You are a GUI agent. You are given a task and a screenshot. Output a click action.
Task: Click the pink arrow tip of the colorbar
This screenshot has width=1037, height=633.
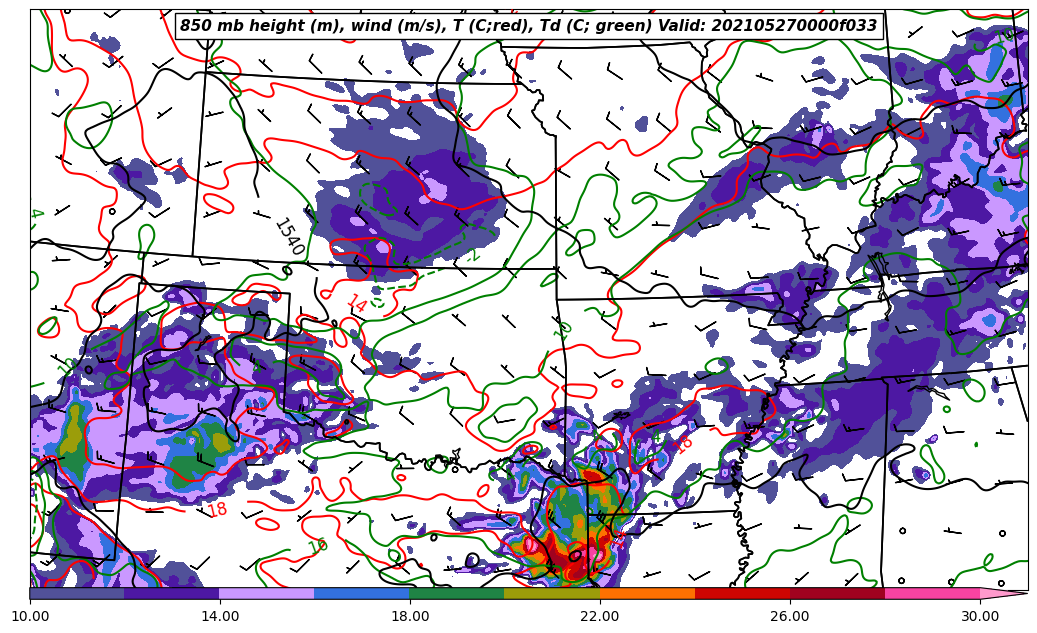click(1003, 593)
